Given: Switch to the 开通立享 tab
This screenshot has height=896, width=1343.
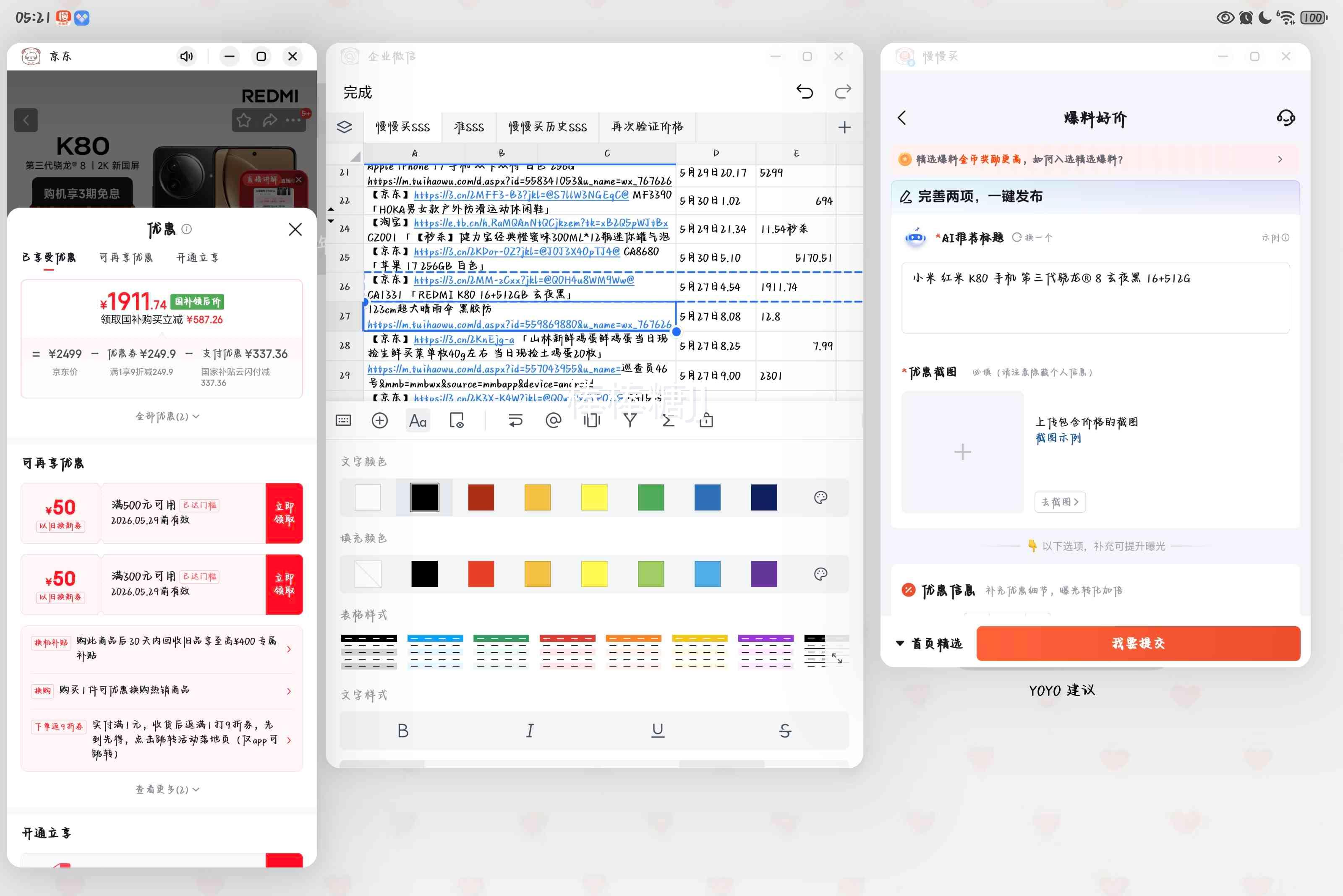Looking at the screenshot, I should 197,258.
